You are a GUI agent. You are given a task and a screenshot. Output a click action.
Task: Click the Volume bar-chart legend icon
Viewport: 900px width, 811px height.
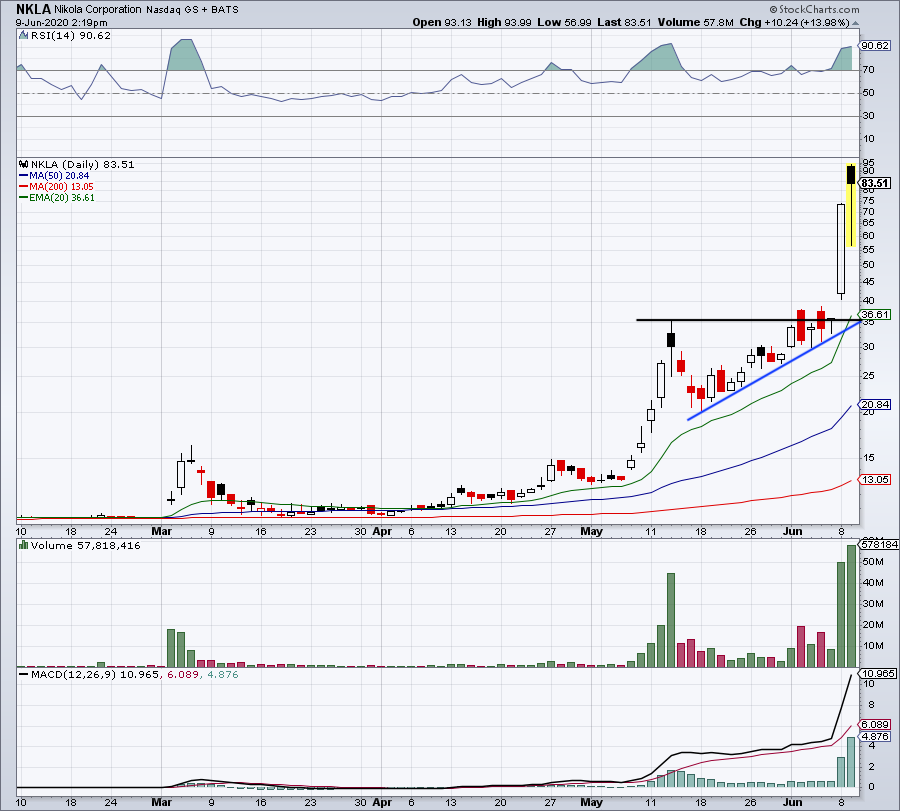pyautogui.click(x=24, y=545)
